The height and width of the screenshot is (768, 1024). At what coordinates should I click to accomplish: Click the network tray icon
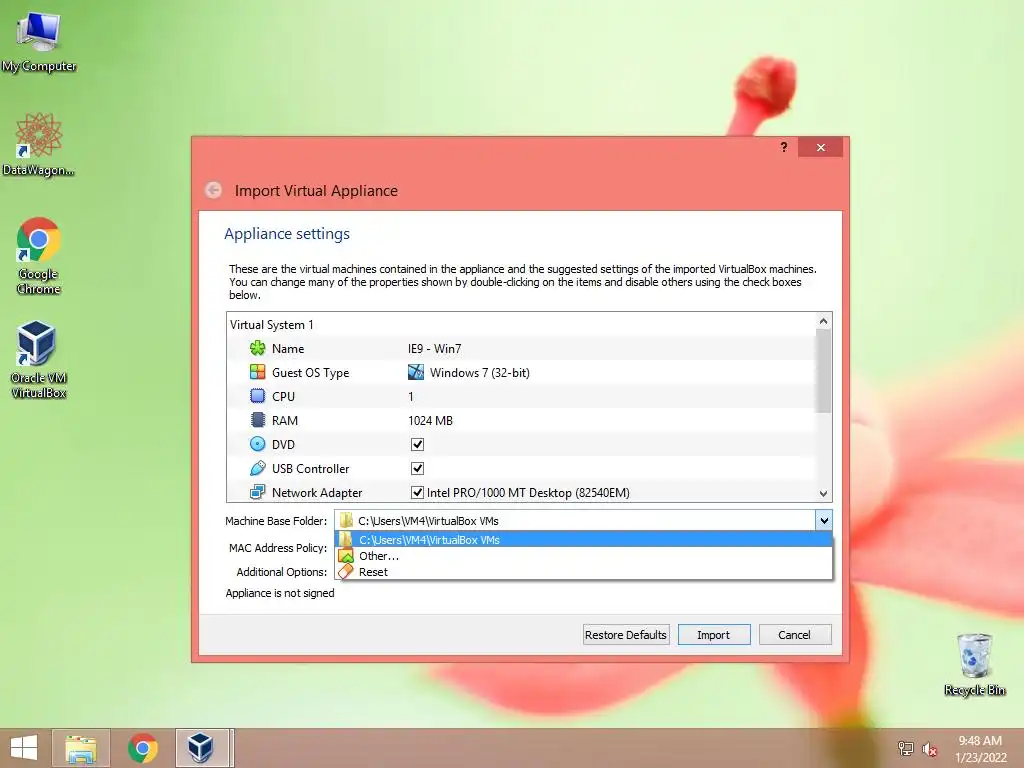click(906, 748)
